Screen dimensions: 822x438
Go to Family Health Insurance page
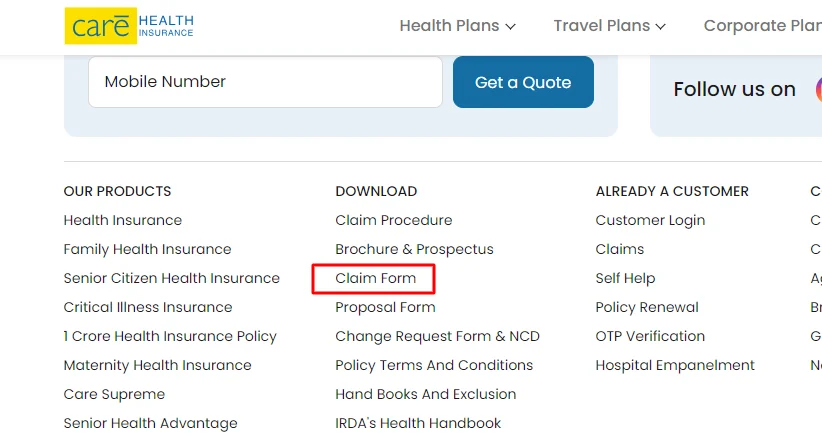[147, 249]
